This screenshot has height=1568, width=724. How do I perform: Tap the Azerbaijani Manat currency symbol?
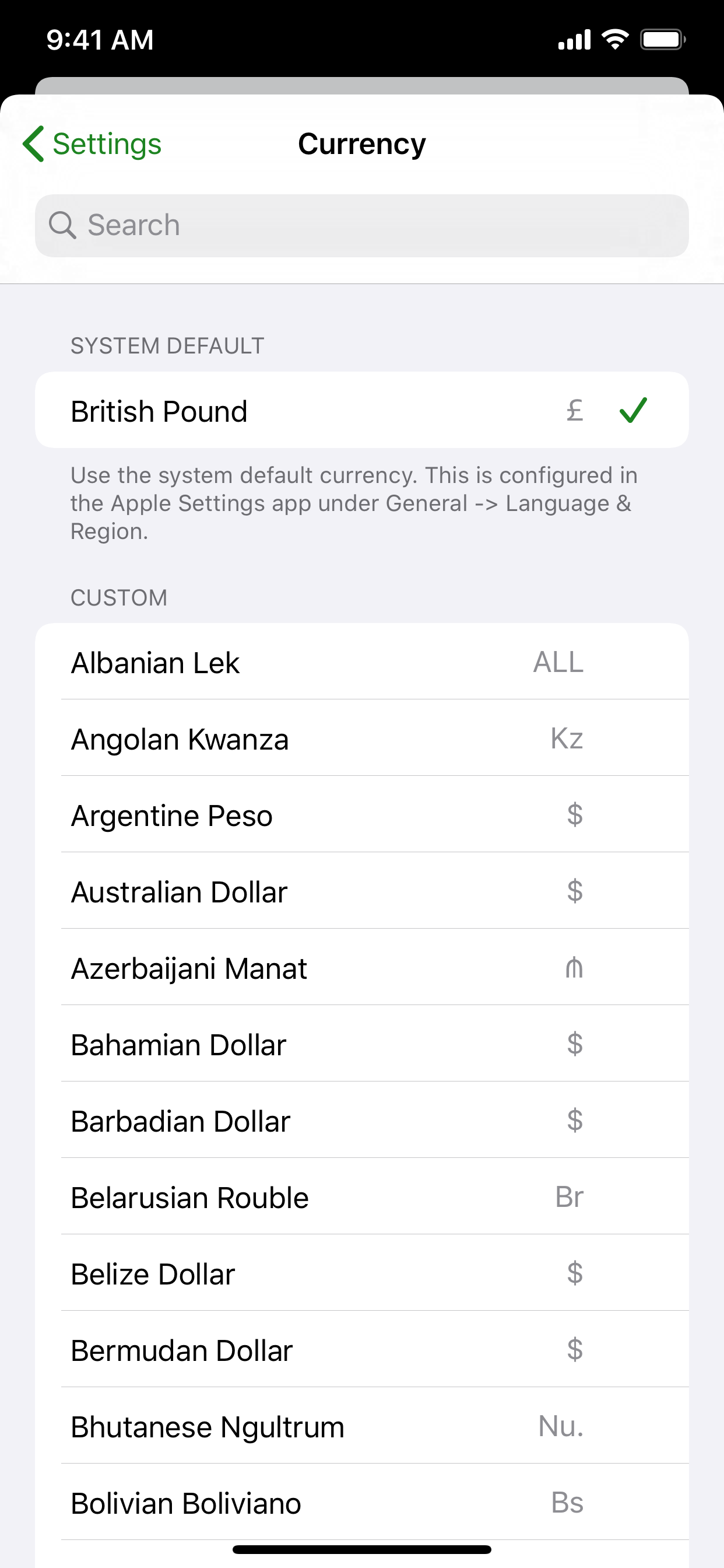[574, 967]
